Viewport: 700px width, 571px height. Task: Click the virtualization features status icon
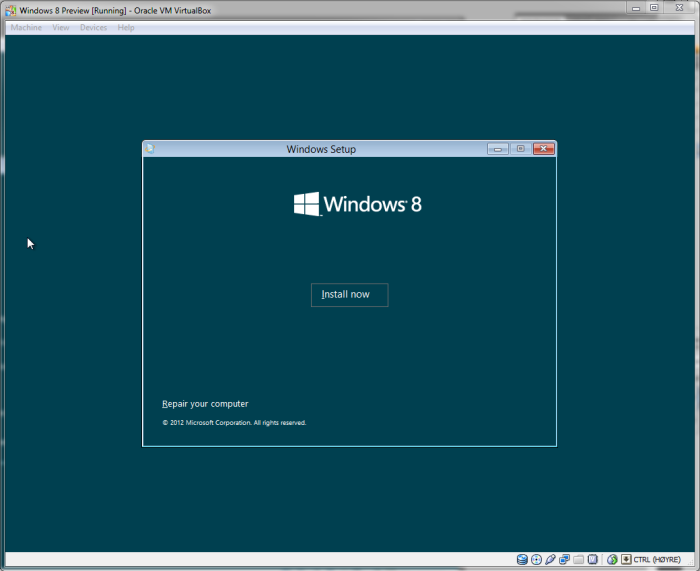pyautogui.click(x=592, y=559)
